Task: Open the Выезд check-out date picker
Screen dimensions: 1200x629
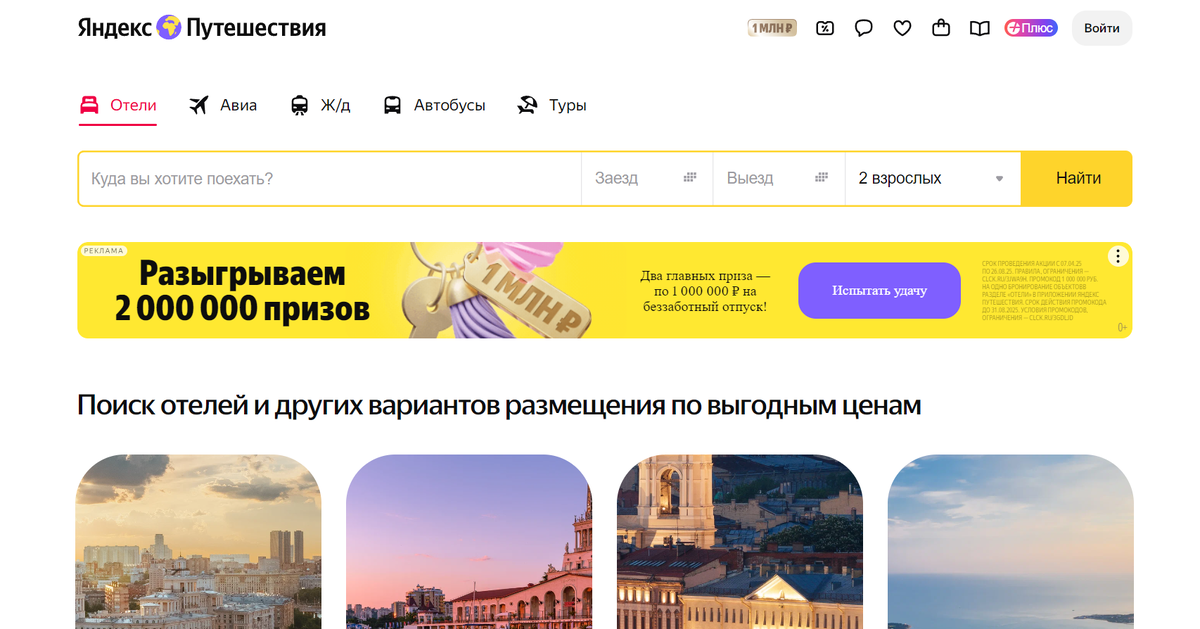Action: pyautogui.click(x=779, y=179)
